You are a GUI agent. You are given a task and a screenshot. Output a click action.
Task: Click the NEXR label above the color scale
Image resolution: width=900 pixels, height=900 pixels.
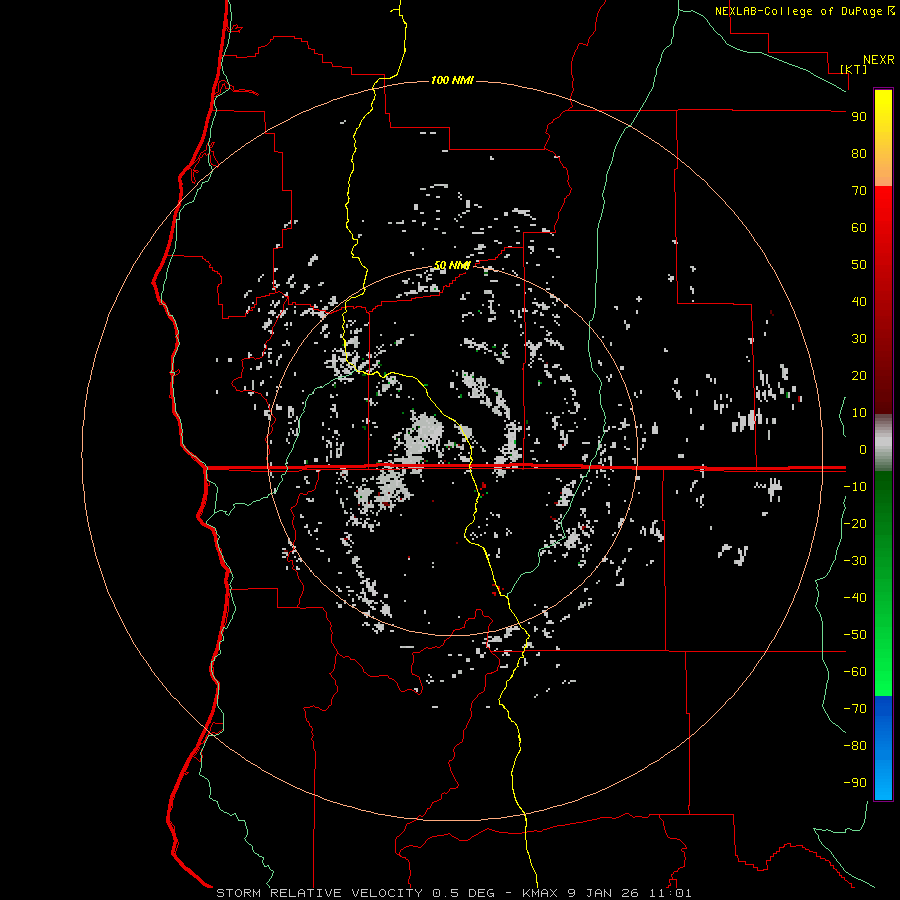879,60
